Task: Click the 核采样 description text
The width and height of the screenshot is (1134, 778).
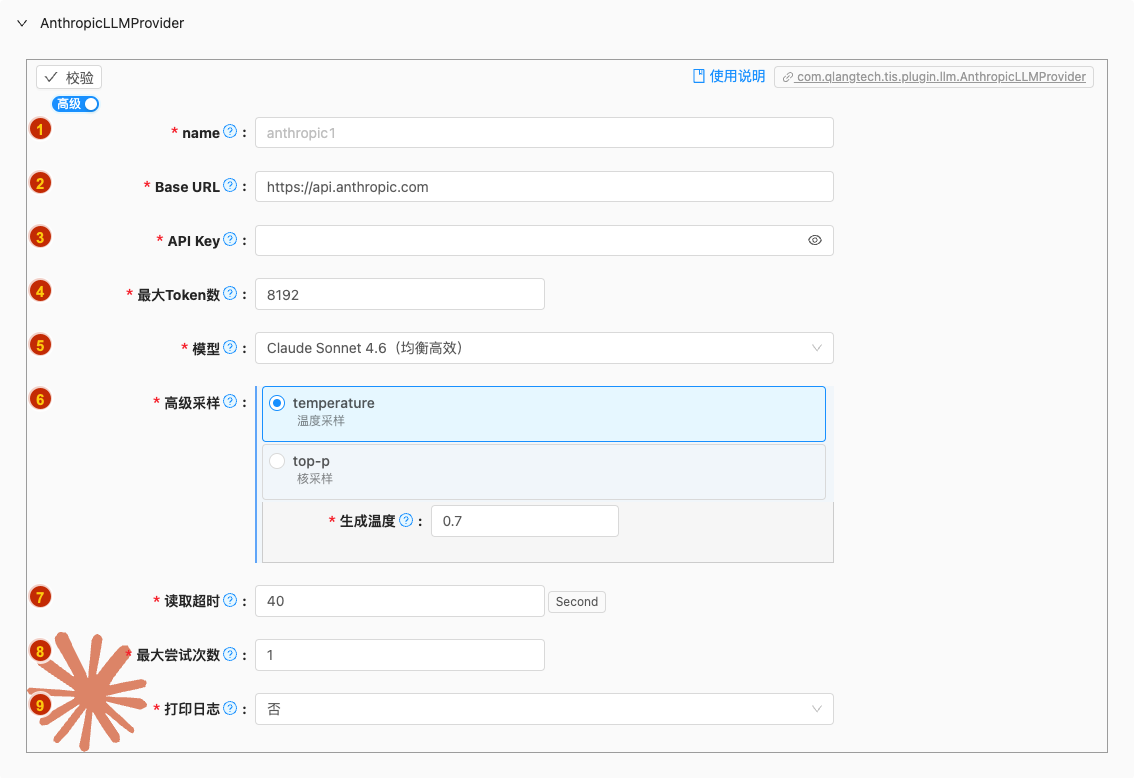Action: pyautogui.click(x=315, y=479)
